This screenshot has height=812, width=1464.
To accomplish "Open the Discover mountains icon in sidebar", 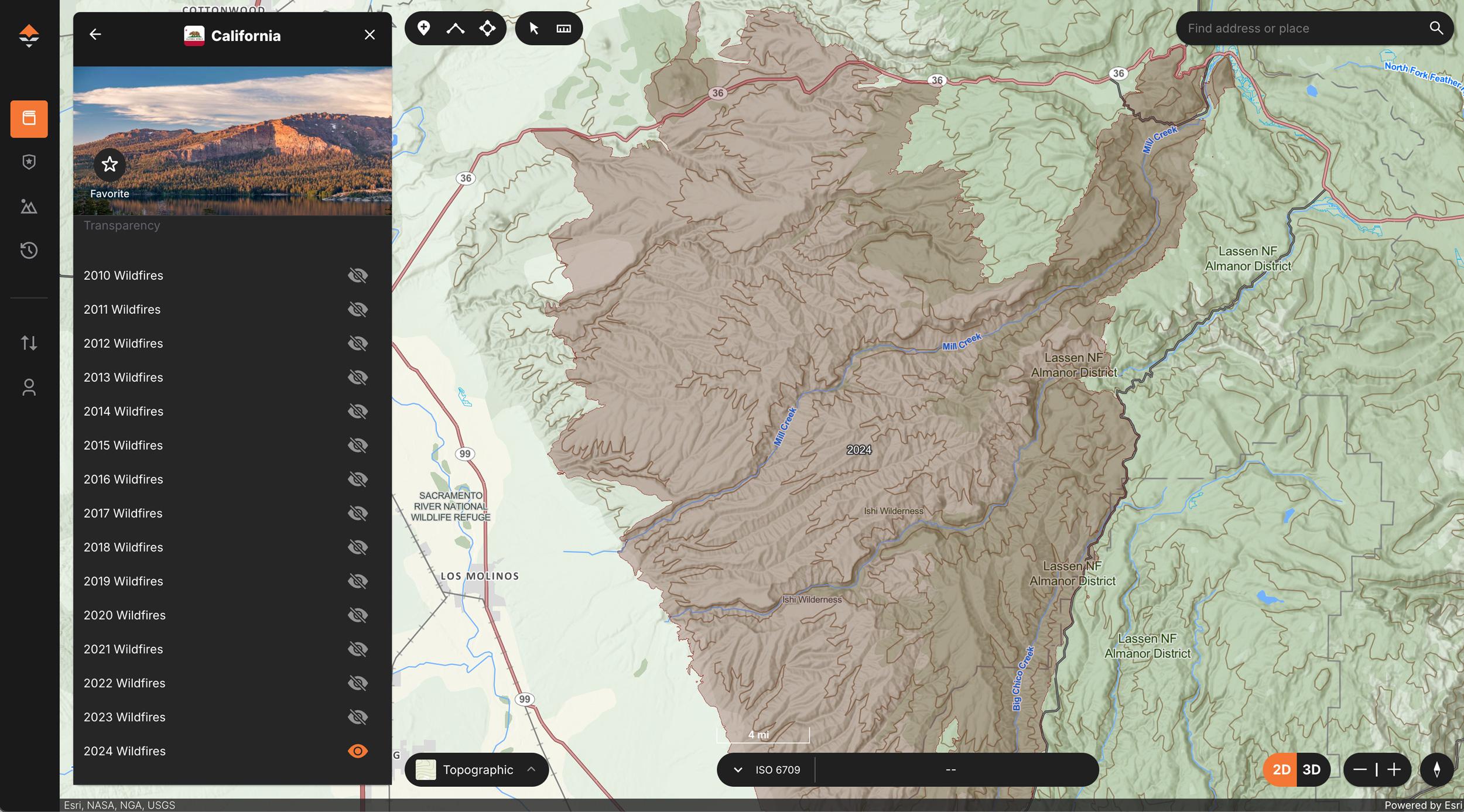I will point(29,206).
